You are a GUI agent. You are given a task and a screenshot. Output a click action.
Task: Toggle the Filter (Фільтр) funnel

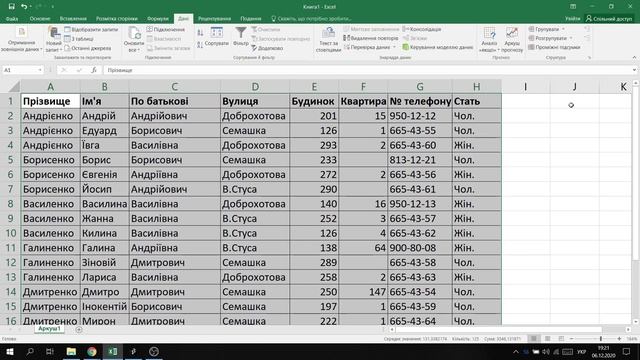coord(241,36)
